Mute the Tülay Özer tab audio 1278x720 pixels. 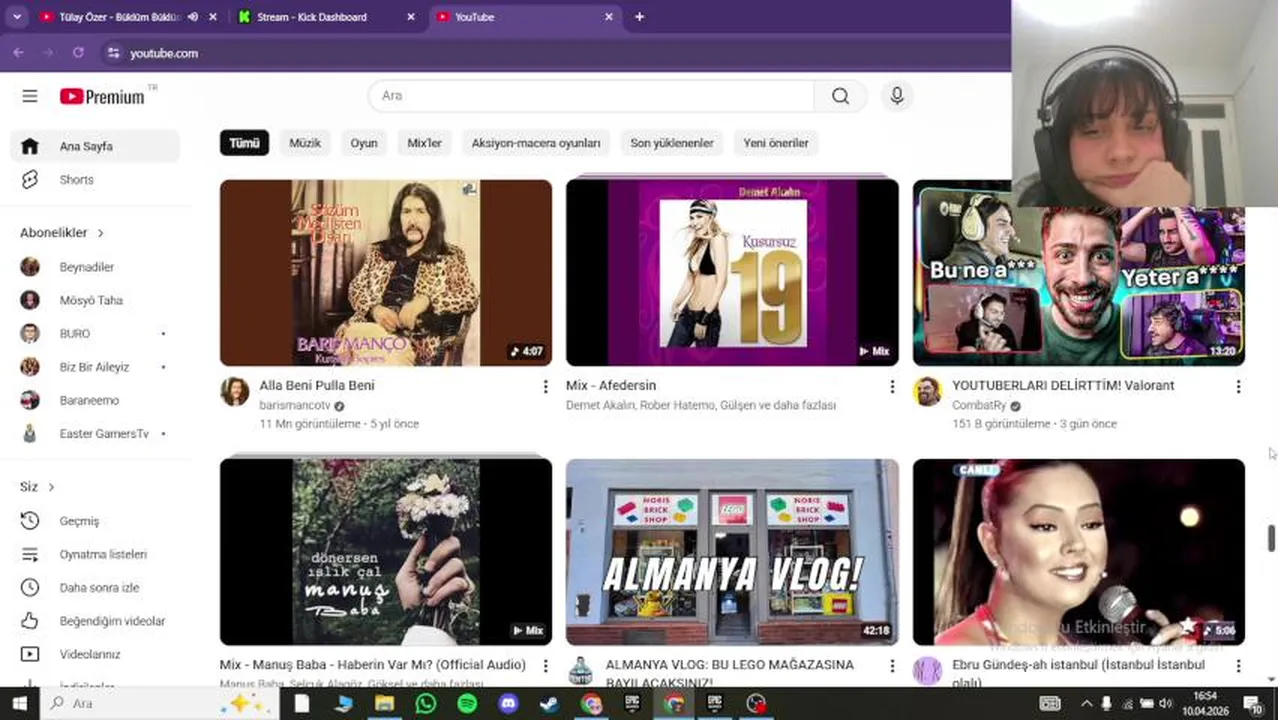click(193, 17)
